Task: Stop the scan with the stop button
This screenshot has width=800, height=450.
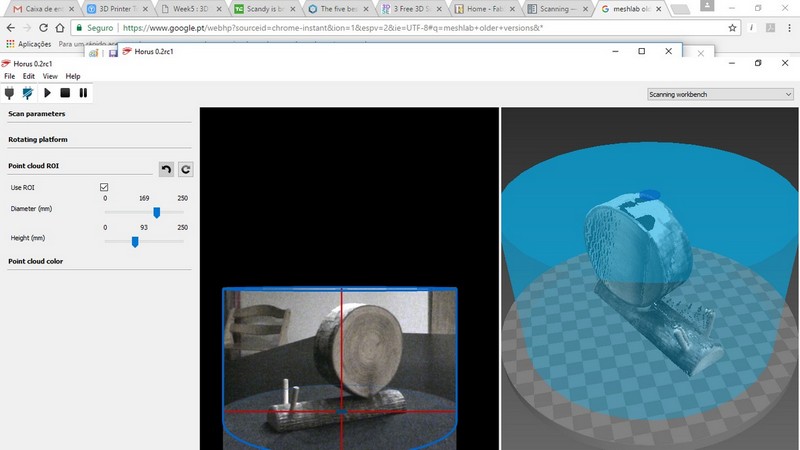Action: (65, 93)
